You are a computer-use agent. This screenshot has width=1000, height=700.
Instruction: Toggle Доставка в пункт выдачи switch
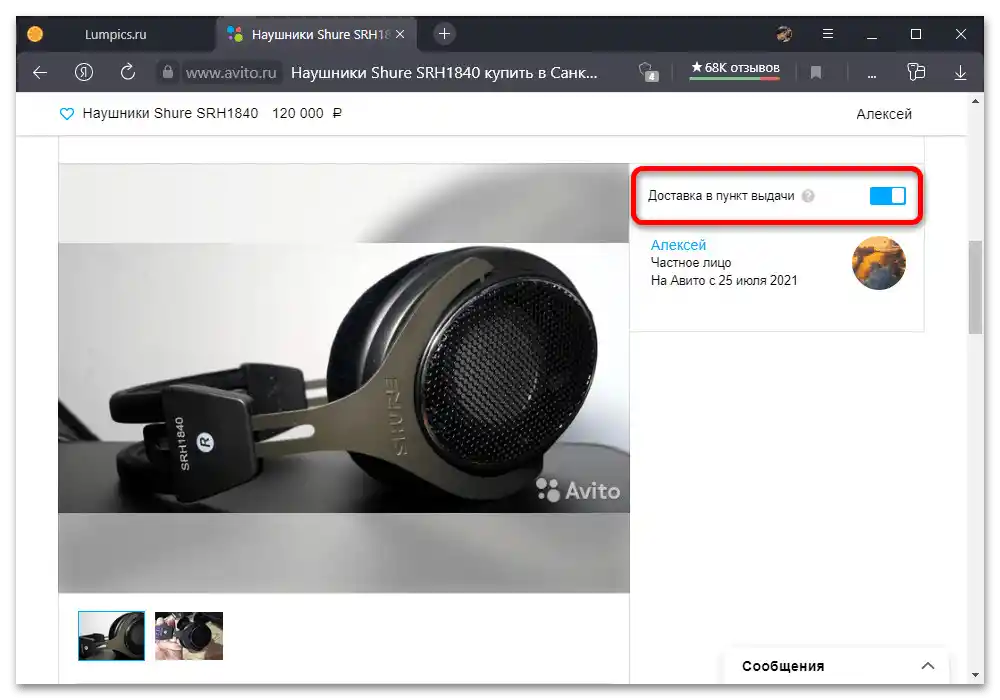click(887, 196)
